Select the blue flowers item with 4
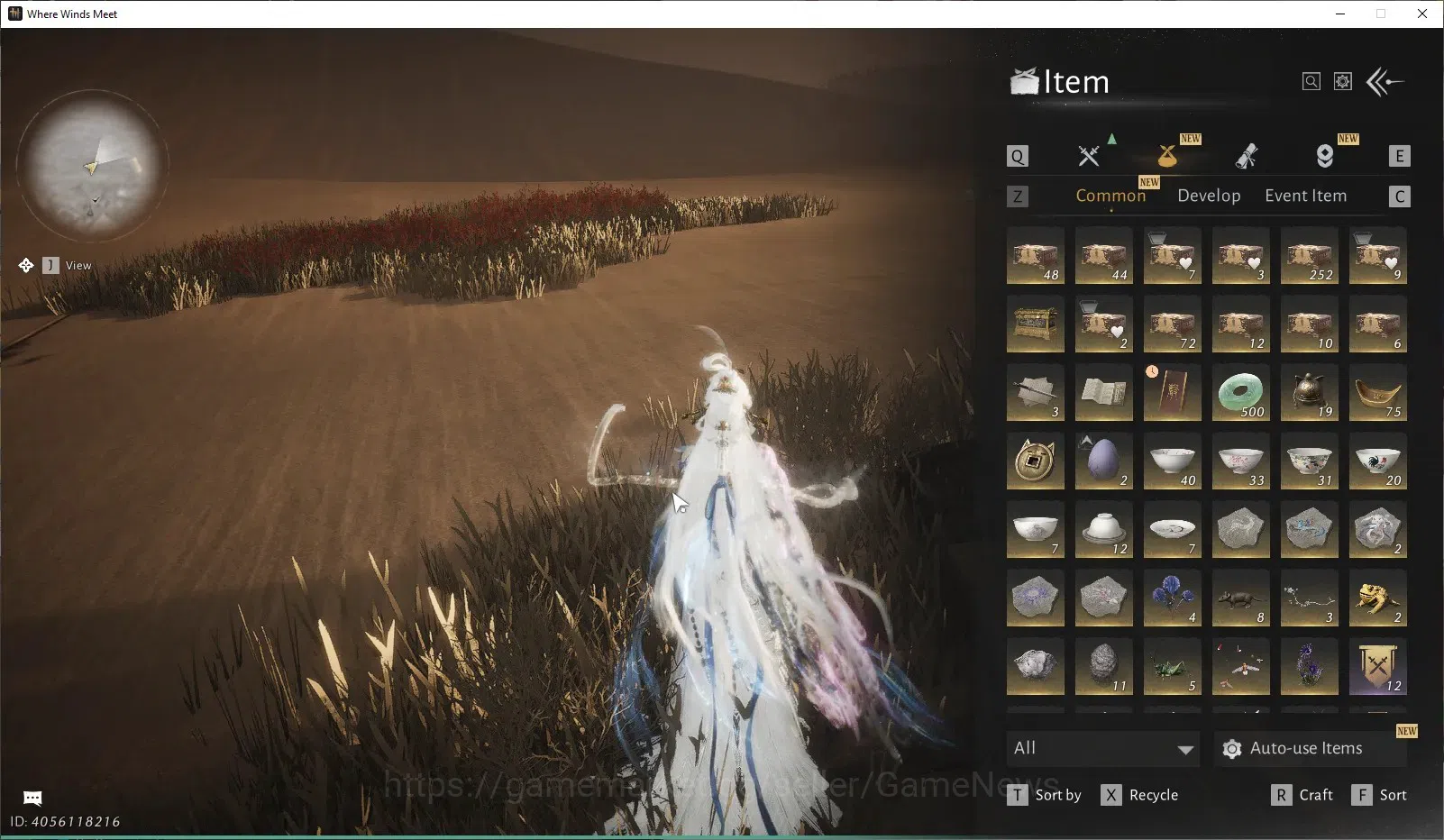The width and height of the screenshot is (1444, 840). coord(1173,598)
